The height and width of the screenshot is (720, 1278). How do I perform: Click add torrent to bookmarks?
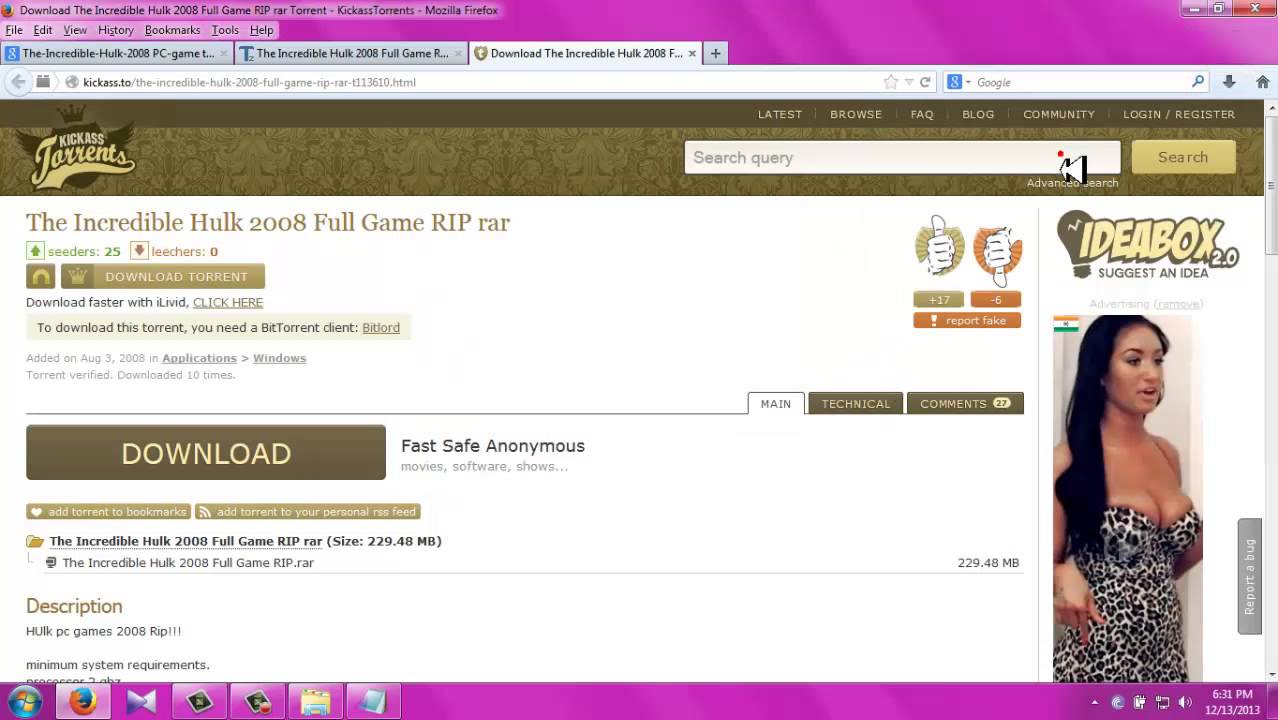pyautogui.click(x=108, y=511)
